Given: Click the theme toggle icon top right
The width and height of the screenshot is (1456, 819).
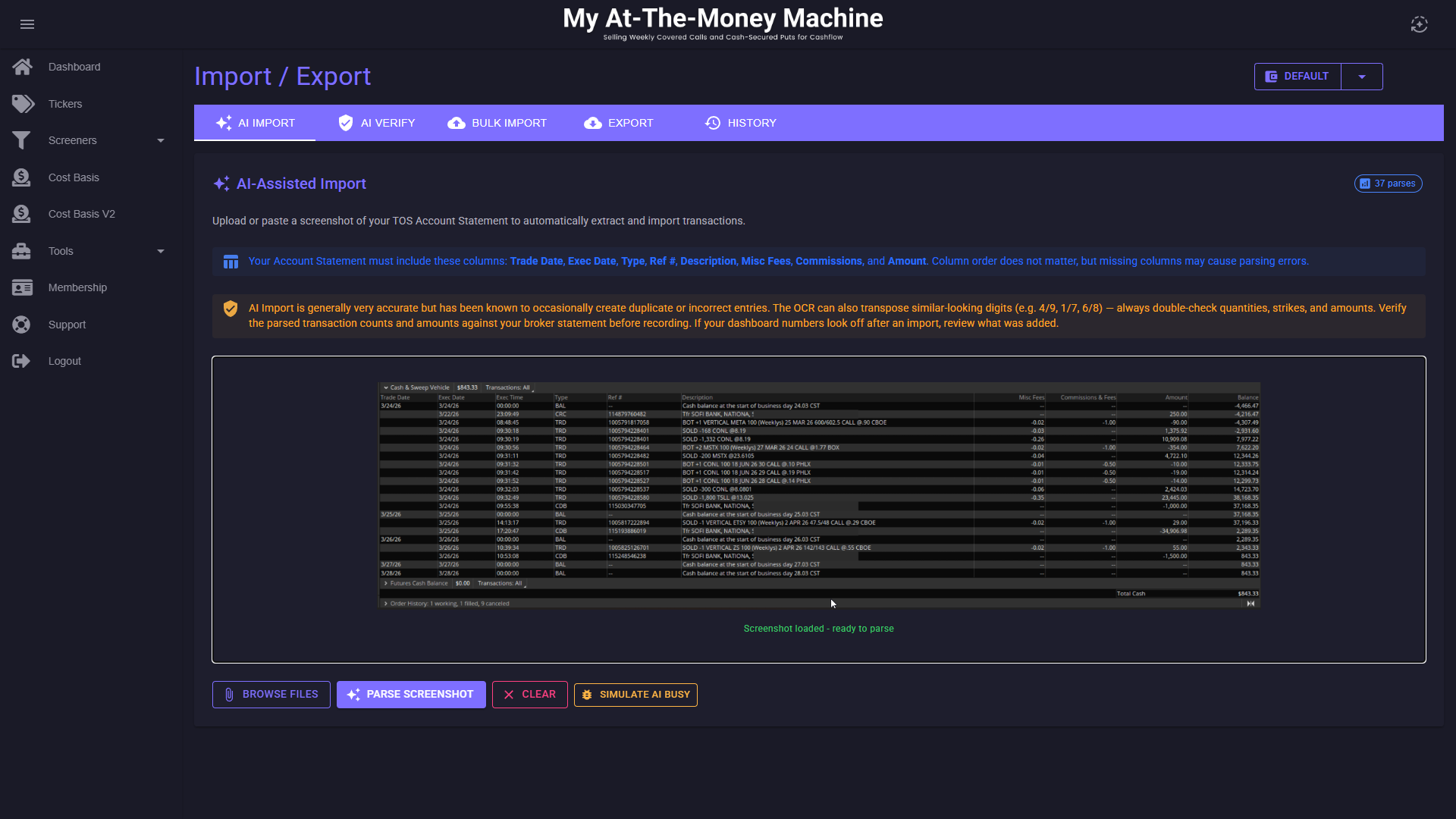Looking at the screenshot, I should click(1419, 24).
